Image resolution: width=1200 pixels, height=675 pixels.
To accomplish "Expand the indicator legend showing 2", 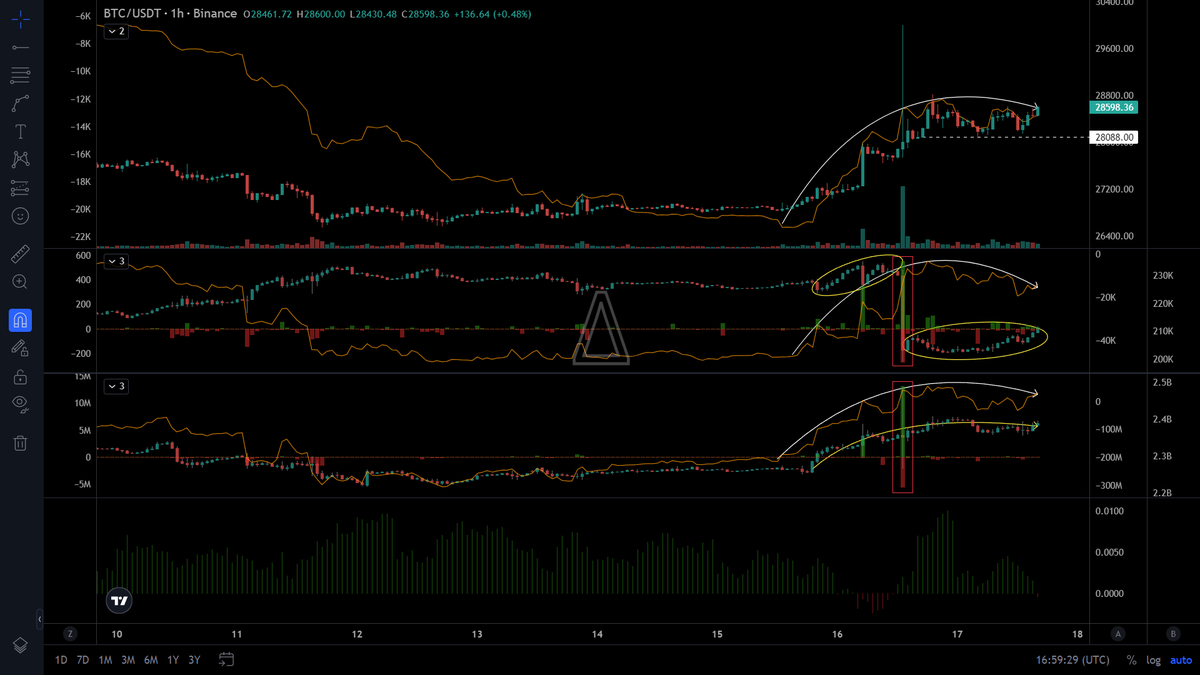I will 117,32.
